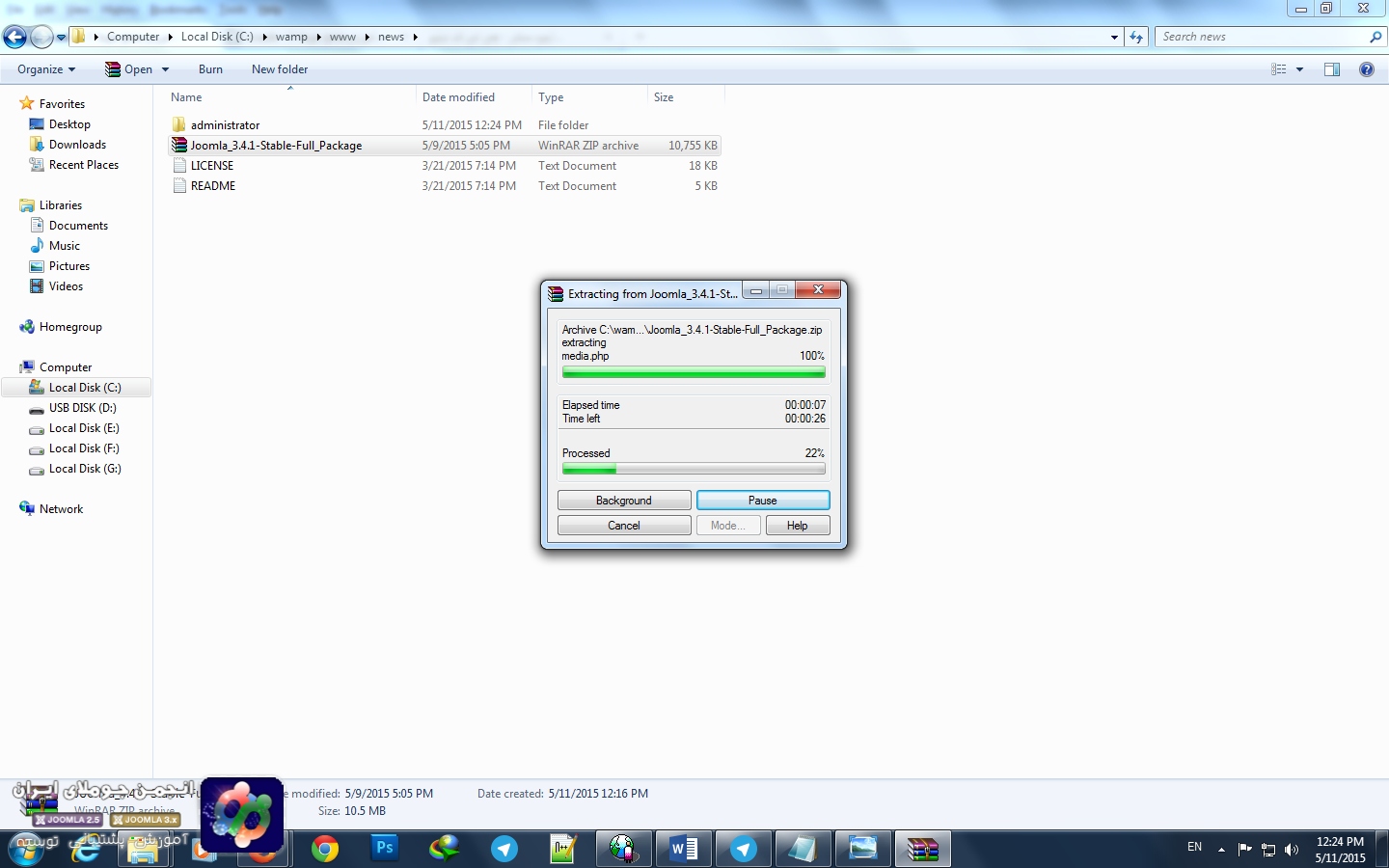The image size is (1389, 868).
Task: Expand the change view options dropdown
Action: pyautogui.click(x=1299, y=69)
